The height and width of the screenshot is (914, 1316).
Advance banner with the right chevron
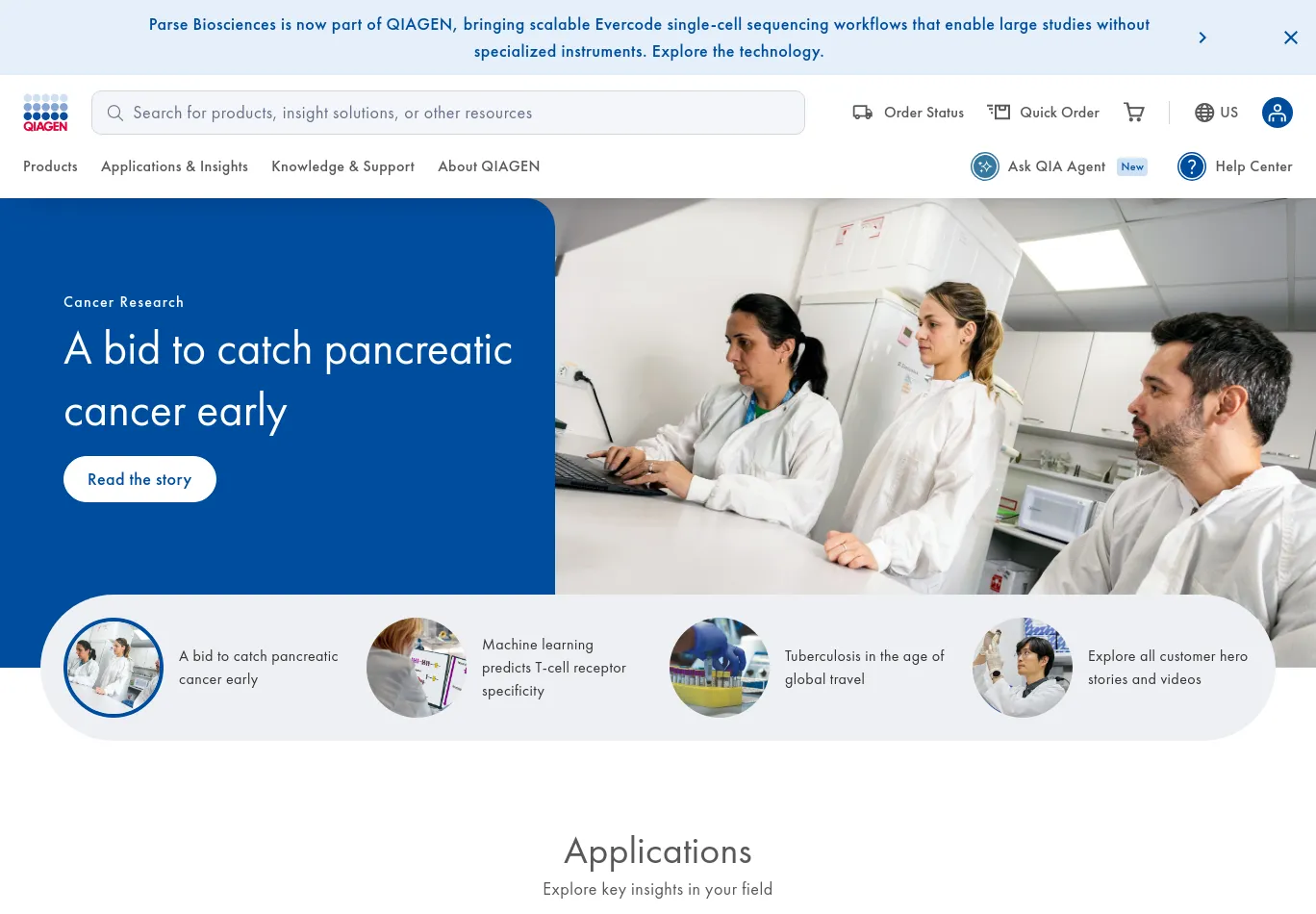pos(1202,38)
